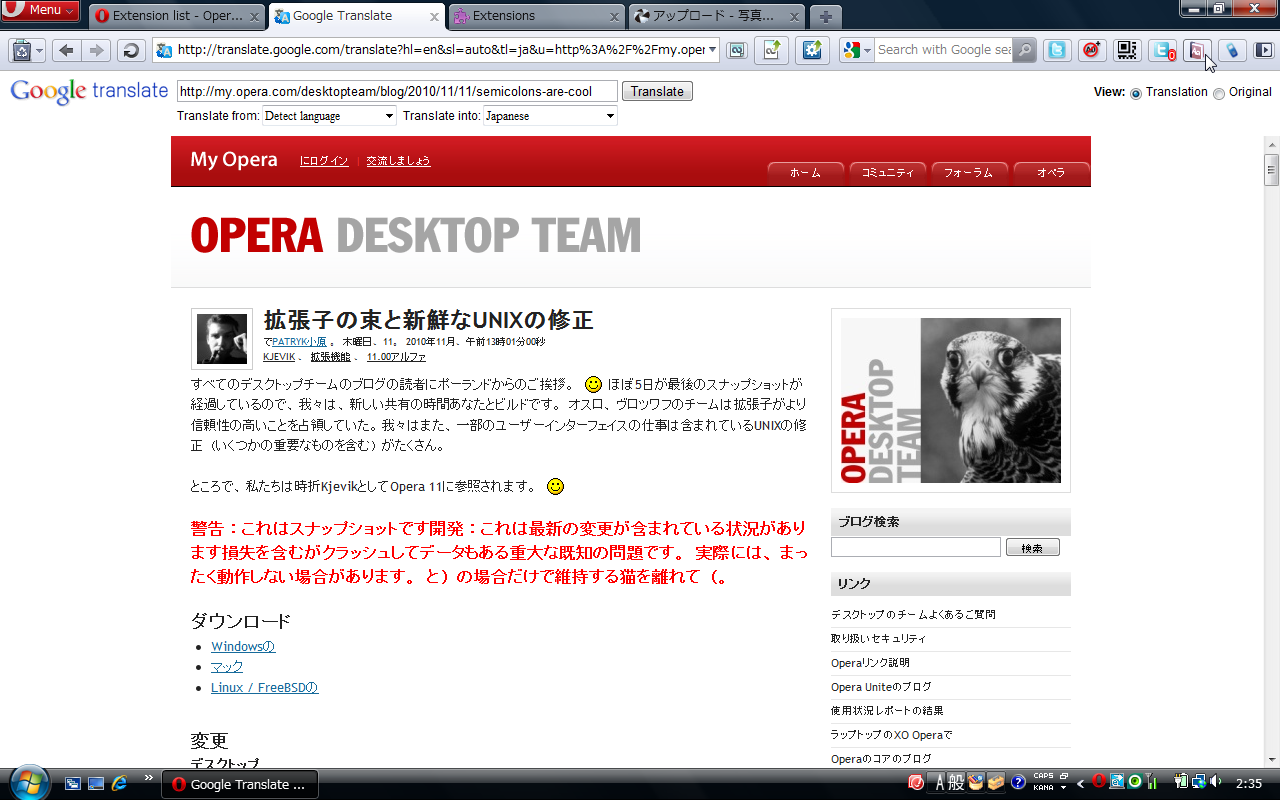The width and height of the screenshot is (1280, 800).
Task: Click the compatibility icon in address bar
Action: point(737,50)
